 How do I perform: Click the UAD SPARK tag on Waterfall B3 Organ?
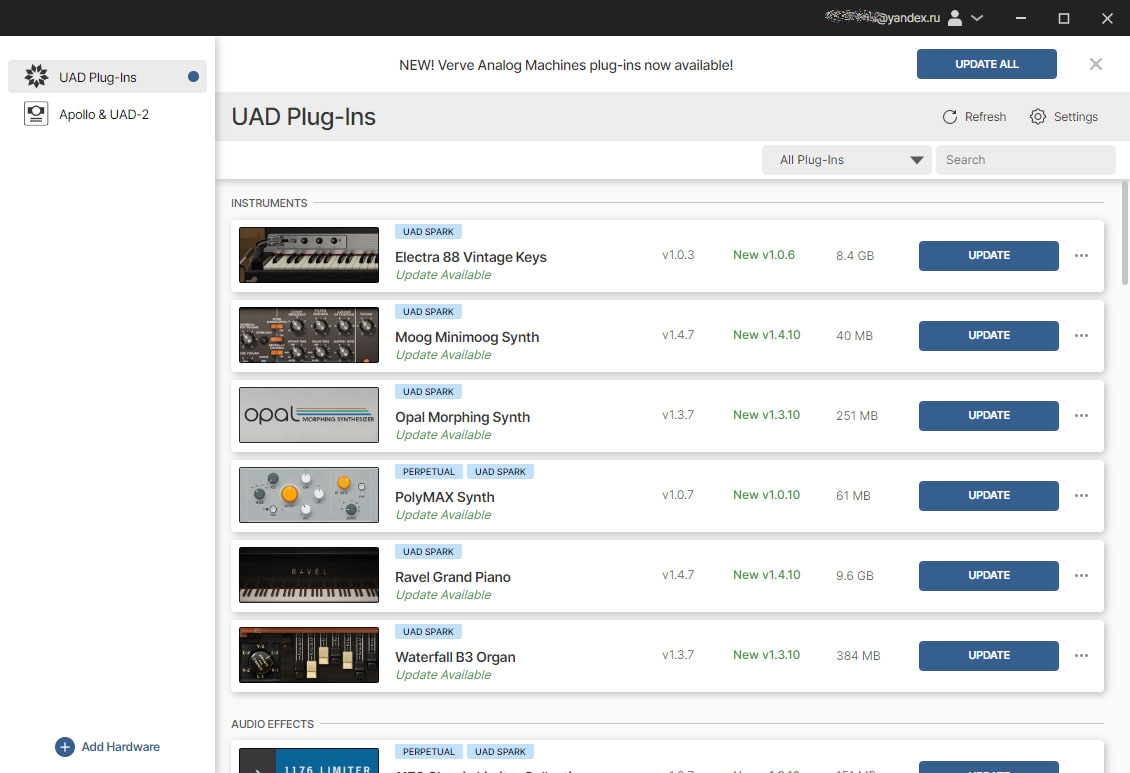428,632
